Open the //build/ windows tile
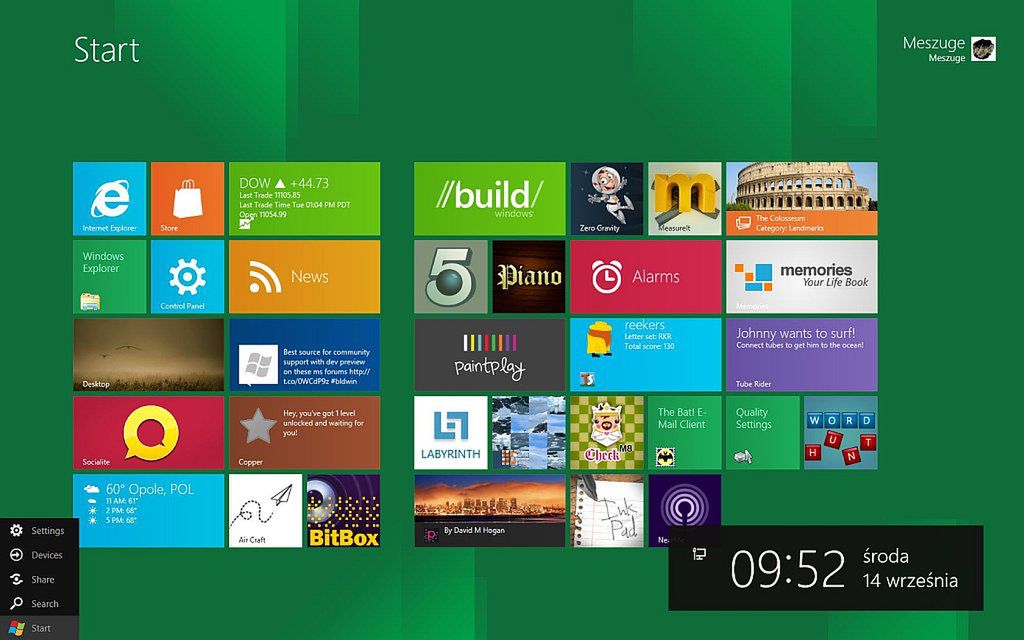1024x640 pixels. 490,199
